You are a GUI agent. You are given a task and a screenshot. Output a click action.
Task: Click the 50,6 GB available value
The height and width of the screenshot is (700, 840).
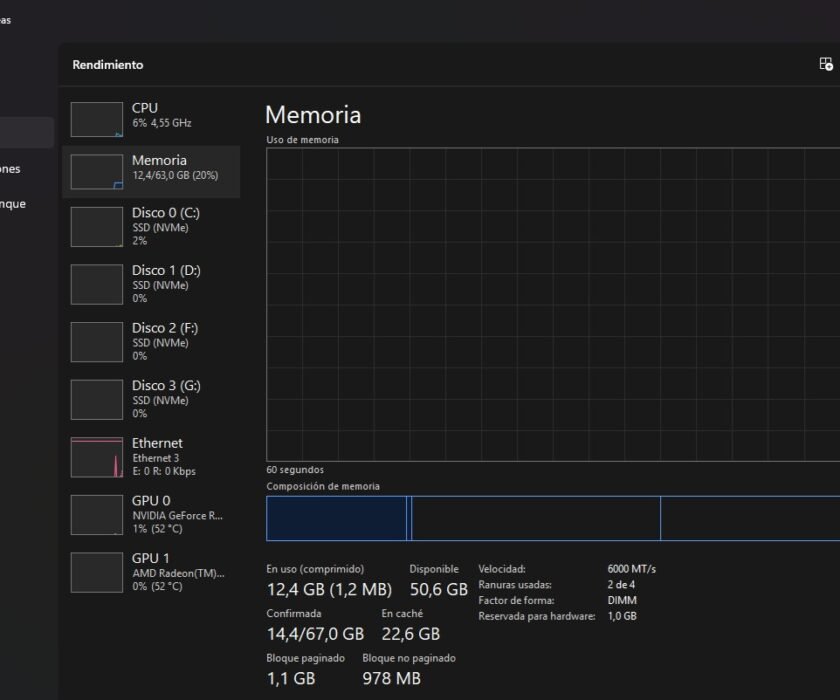click(x=439, y=590)
